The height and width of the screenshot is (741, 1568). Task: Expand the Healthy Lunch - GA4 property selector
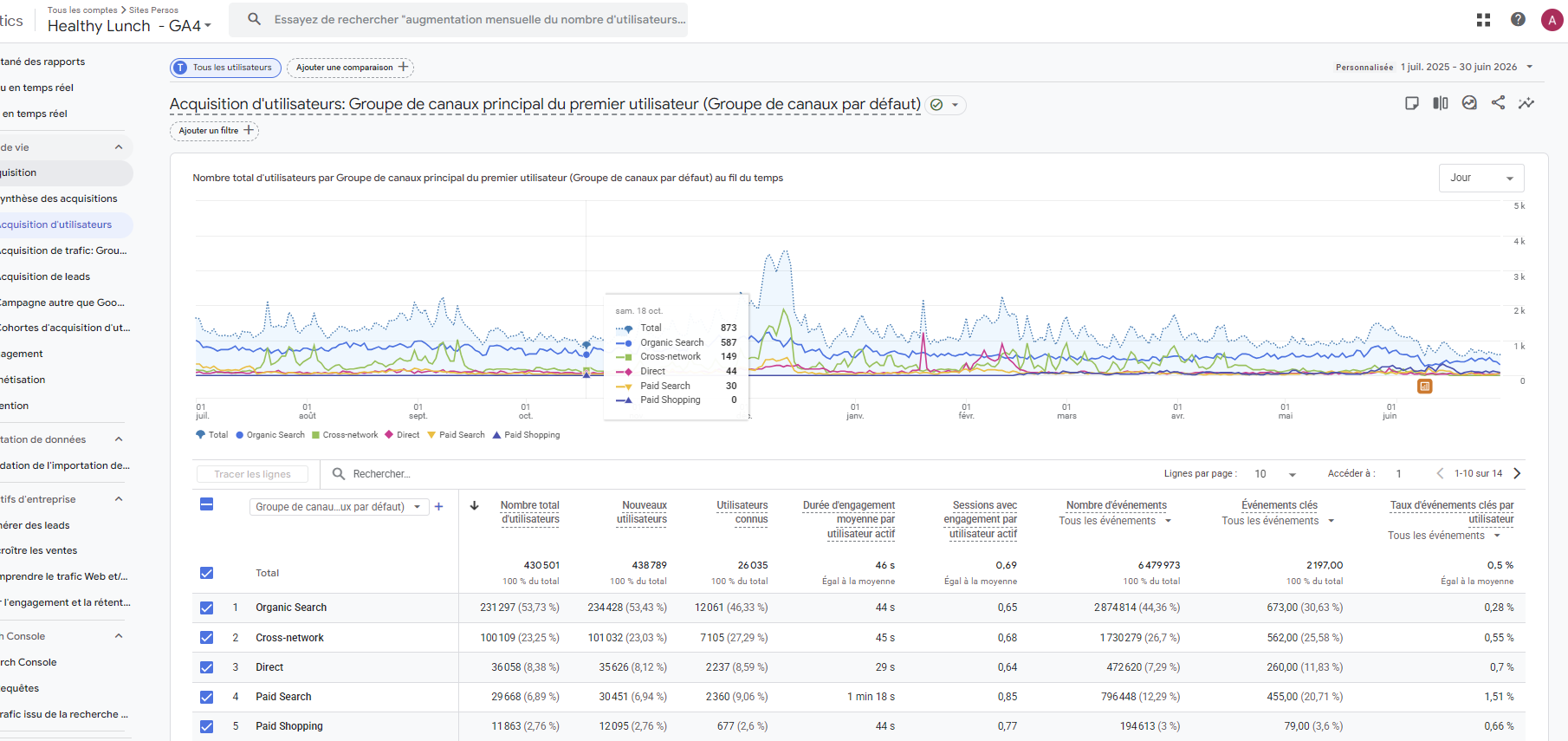pos(129,26)
